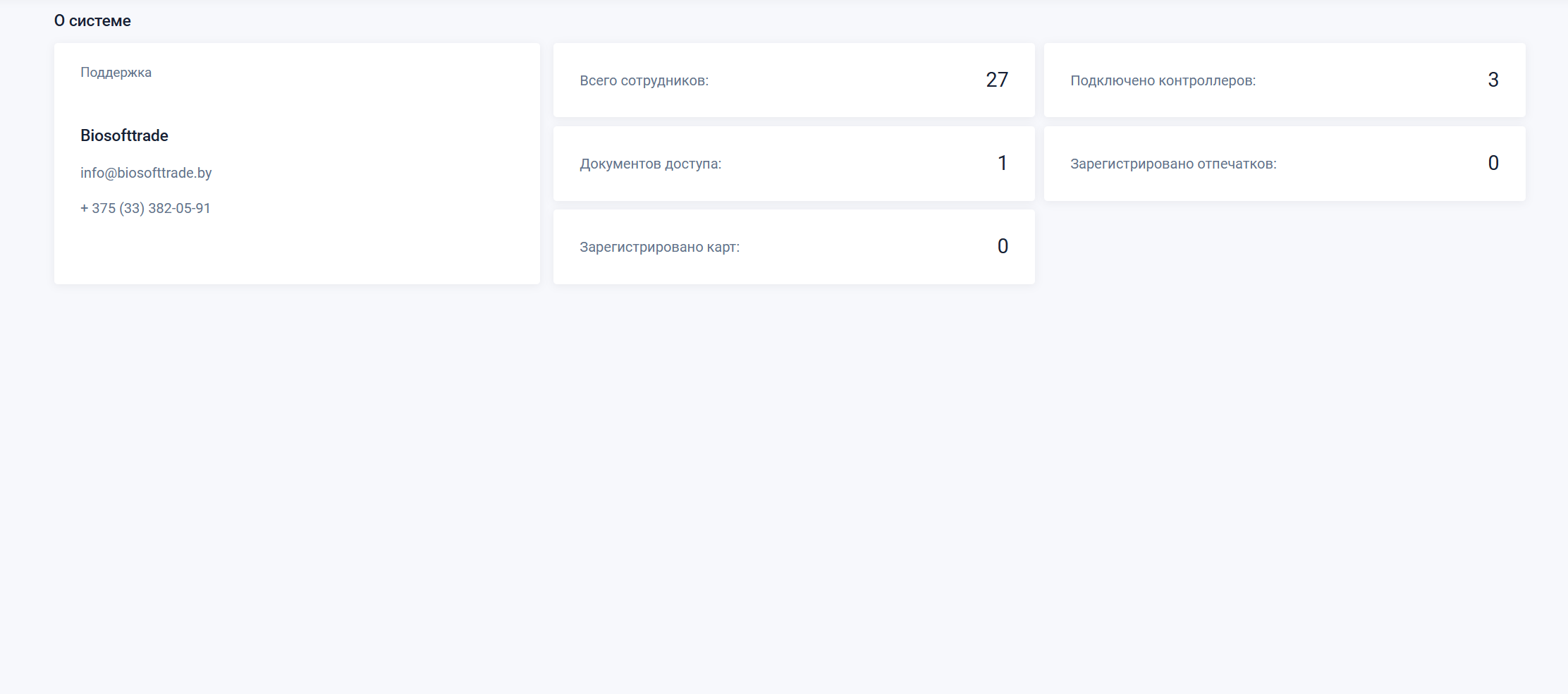Image resolution: width=1568 pixels, height=694 pixels.
Task: Click the 'Документов доступа:' label text
Action: 651,164
